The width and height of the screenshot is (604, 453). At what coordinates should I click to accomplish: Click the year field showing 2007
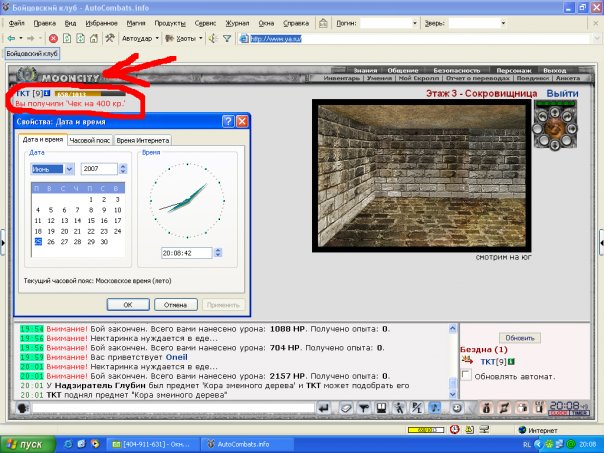pos(99,169)
